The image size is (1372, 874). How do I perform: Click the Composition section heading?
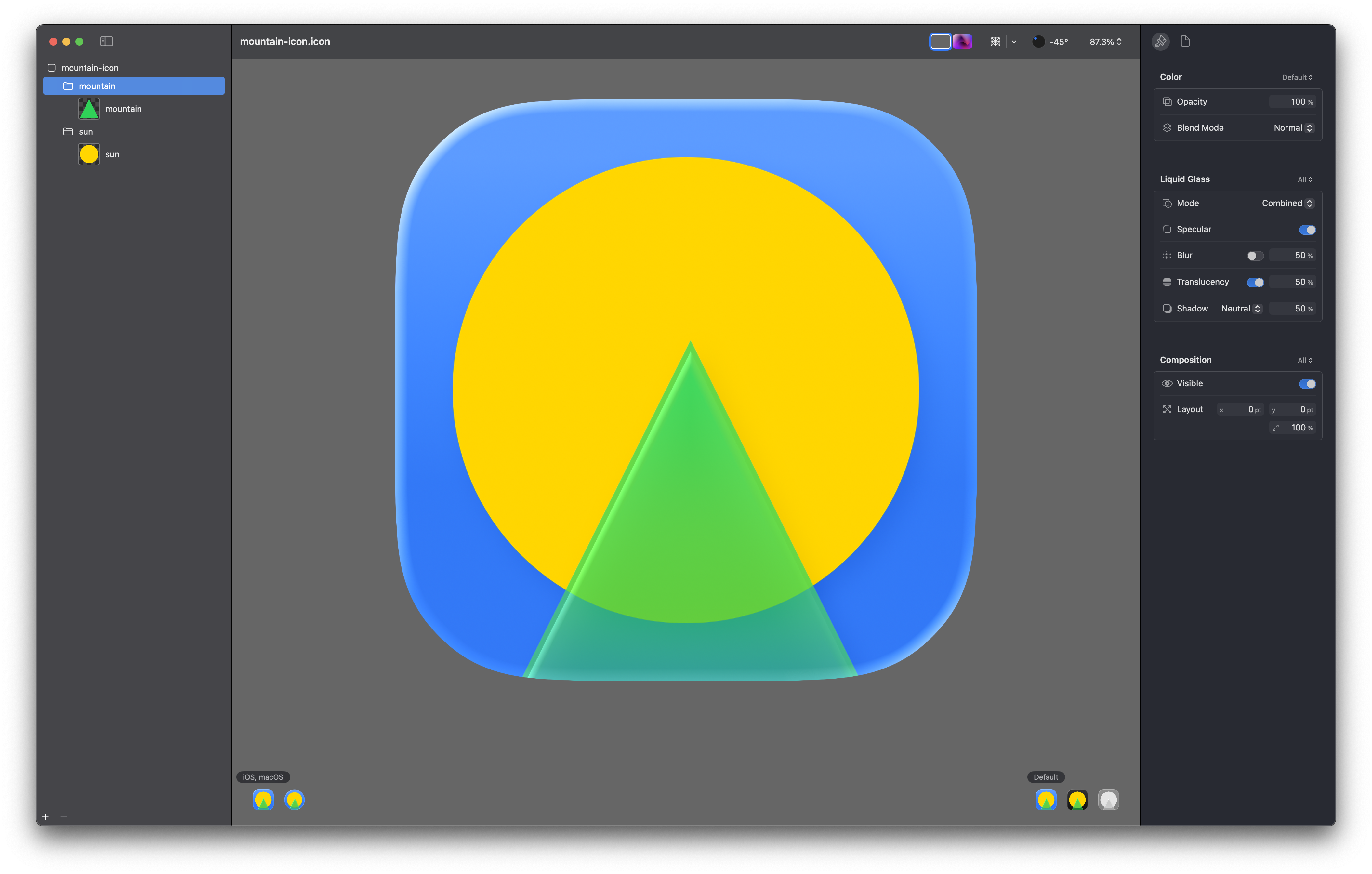click(1186, 360)
